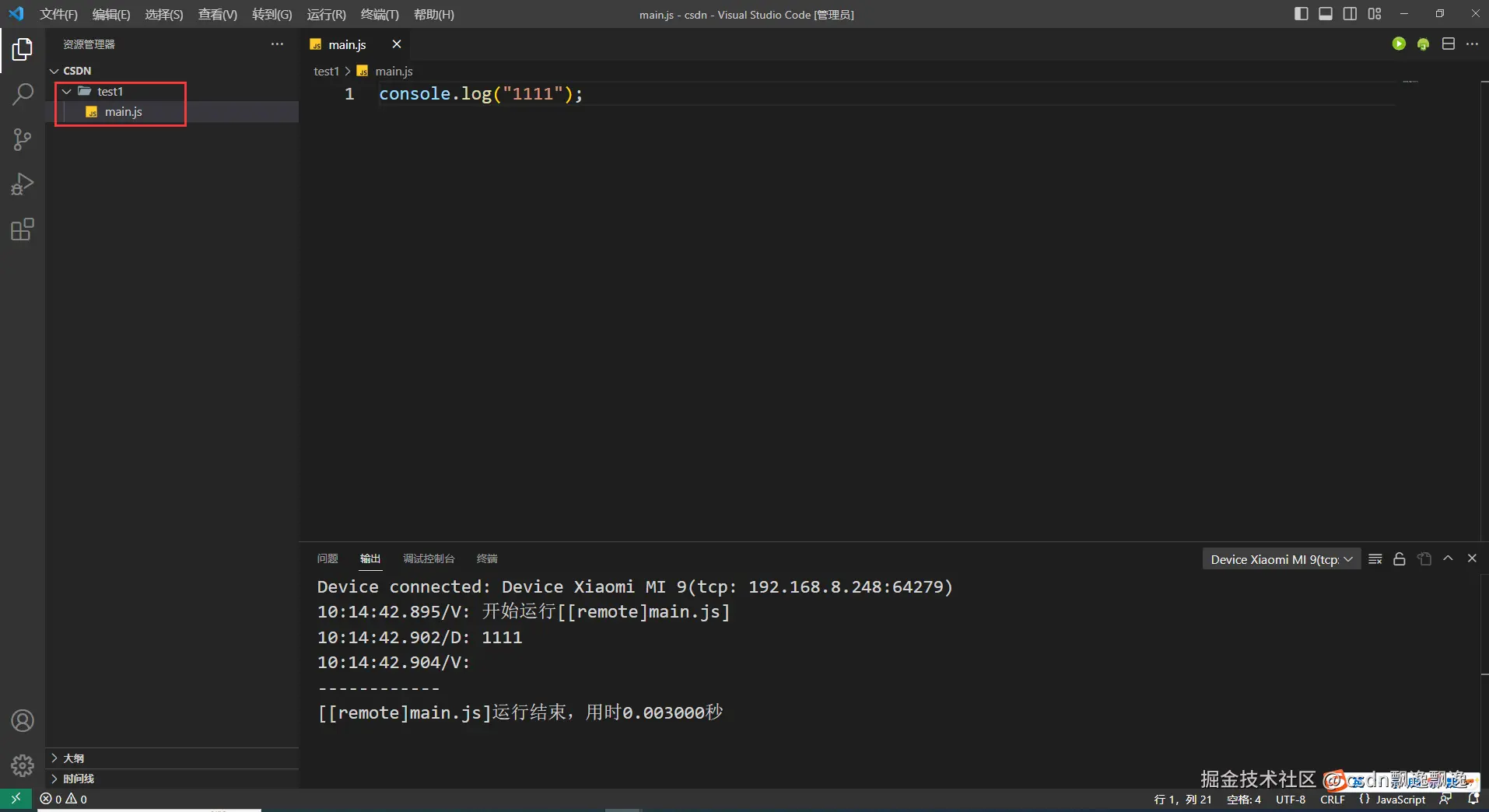
Task: Click the test1 breadcrumb segment
Action: click(x=326, y=71)
